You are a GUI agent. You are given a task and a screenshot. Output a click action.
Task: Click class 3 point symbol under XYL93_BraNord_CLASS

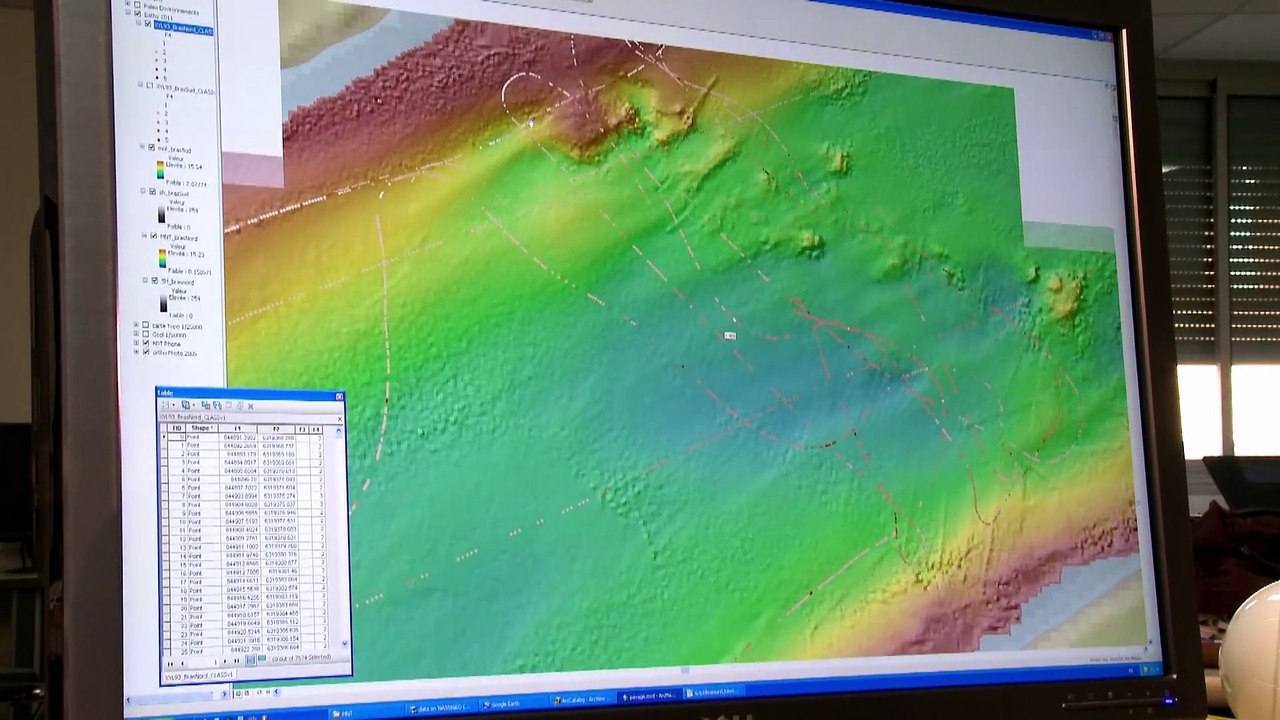tap(158, 60)
